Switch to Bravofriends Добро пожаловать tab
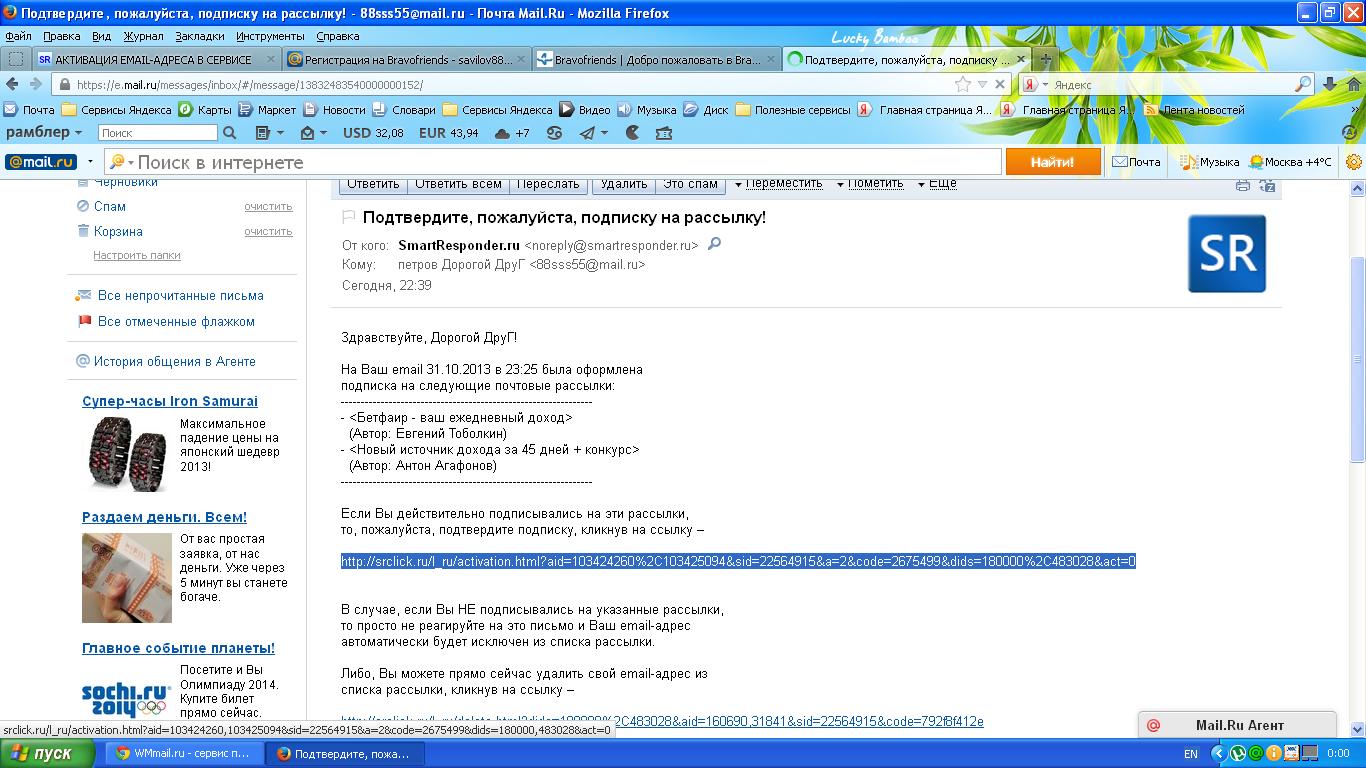 (x=657, y=60)
